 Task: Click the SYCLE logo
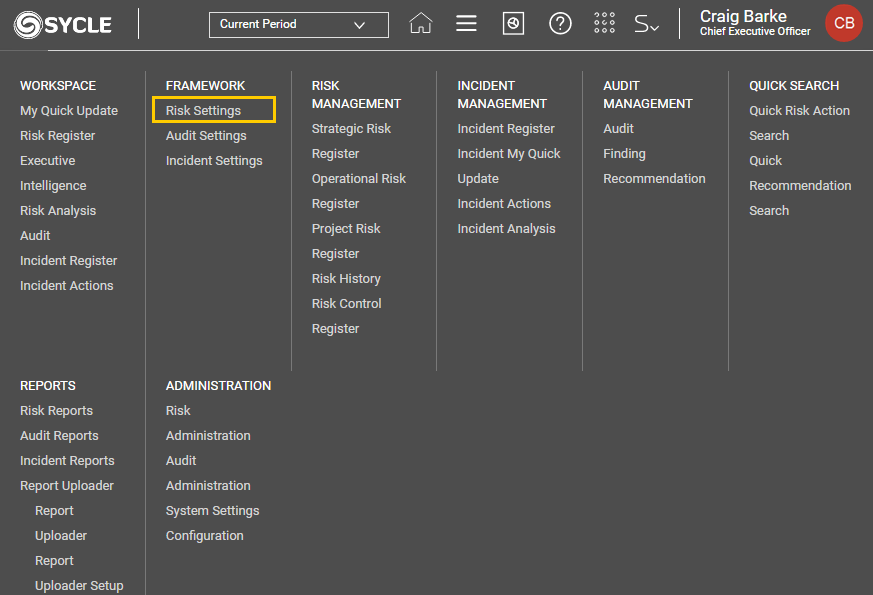(x=63, y=24)
